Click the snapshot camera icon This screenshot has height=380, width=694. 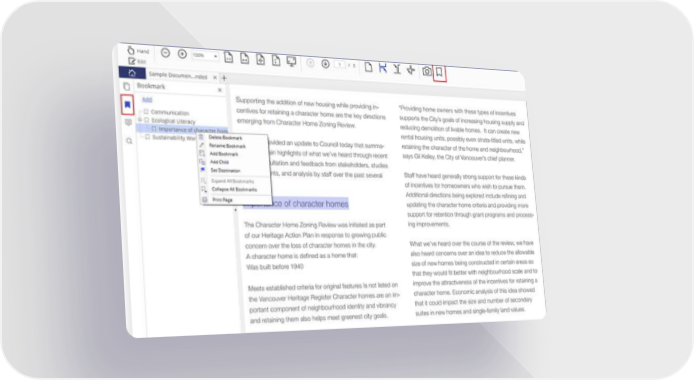click(x=427, y=71)
